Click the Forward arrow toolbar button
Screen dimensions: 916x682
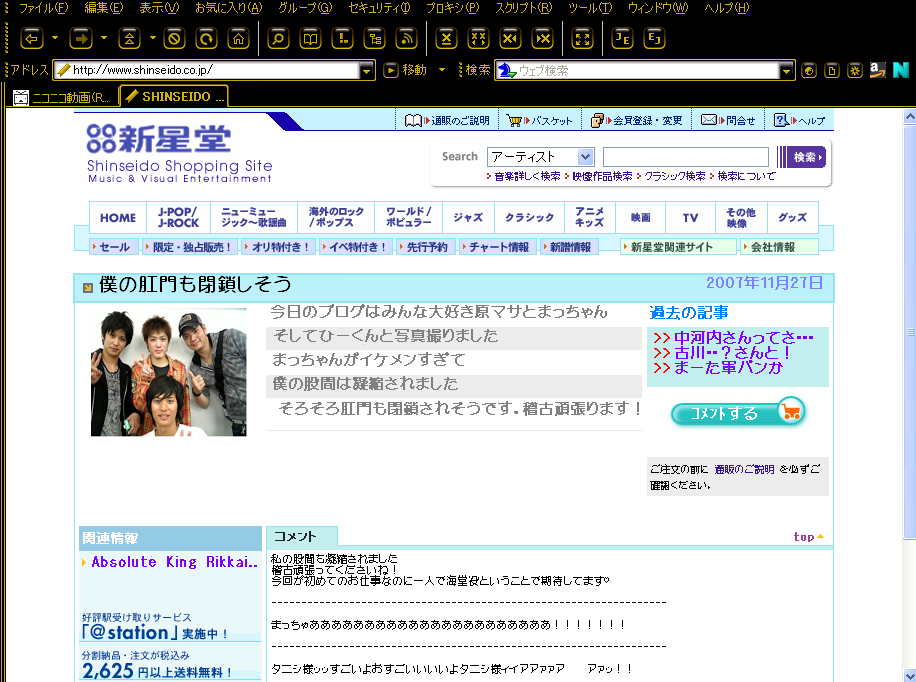(81, 39)
